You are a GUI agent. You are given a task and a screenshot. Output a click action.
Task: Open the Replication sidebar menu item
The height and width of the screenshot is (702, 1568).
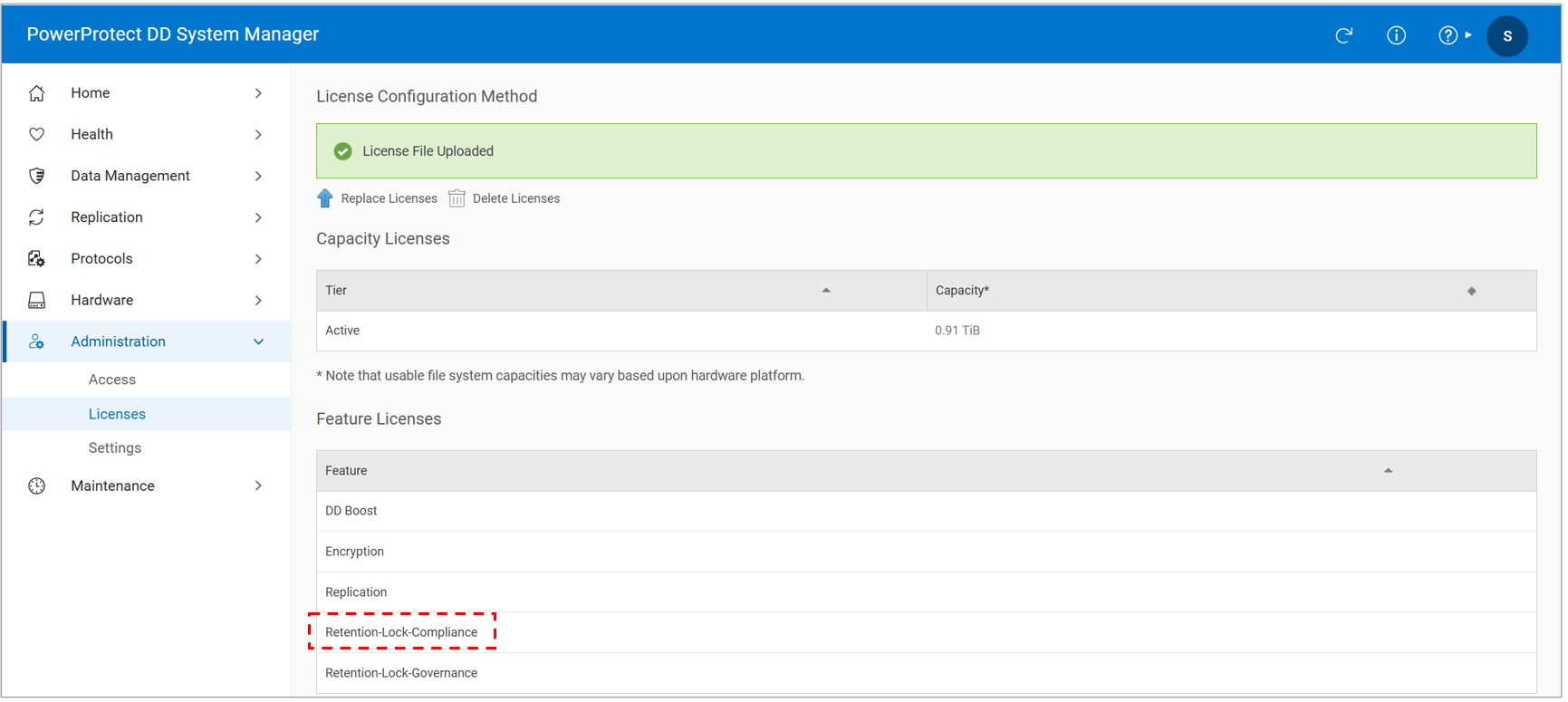pos(147,217)
